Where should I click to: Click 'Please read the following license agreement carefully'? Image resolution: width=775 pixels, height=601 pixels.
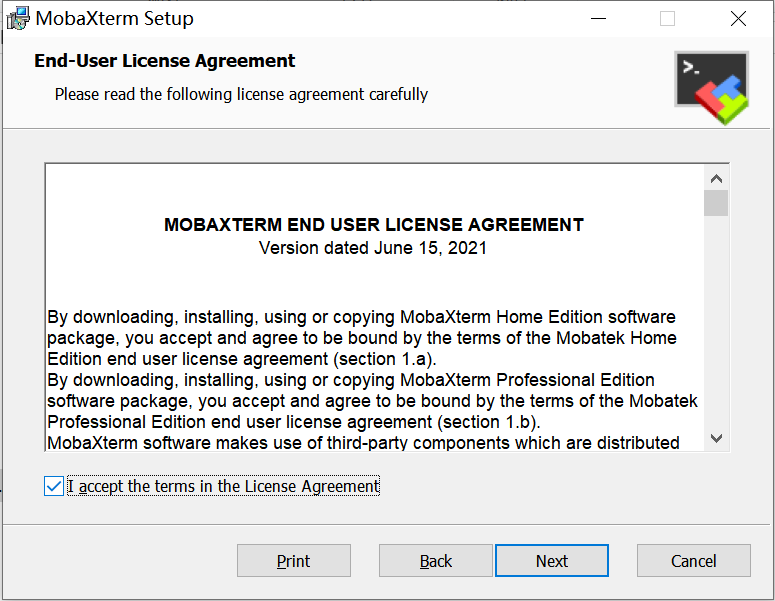[x=241, y=94]
